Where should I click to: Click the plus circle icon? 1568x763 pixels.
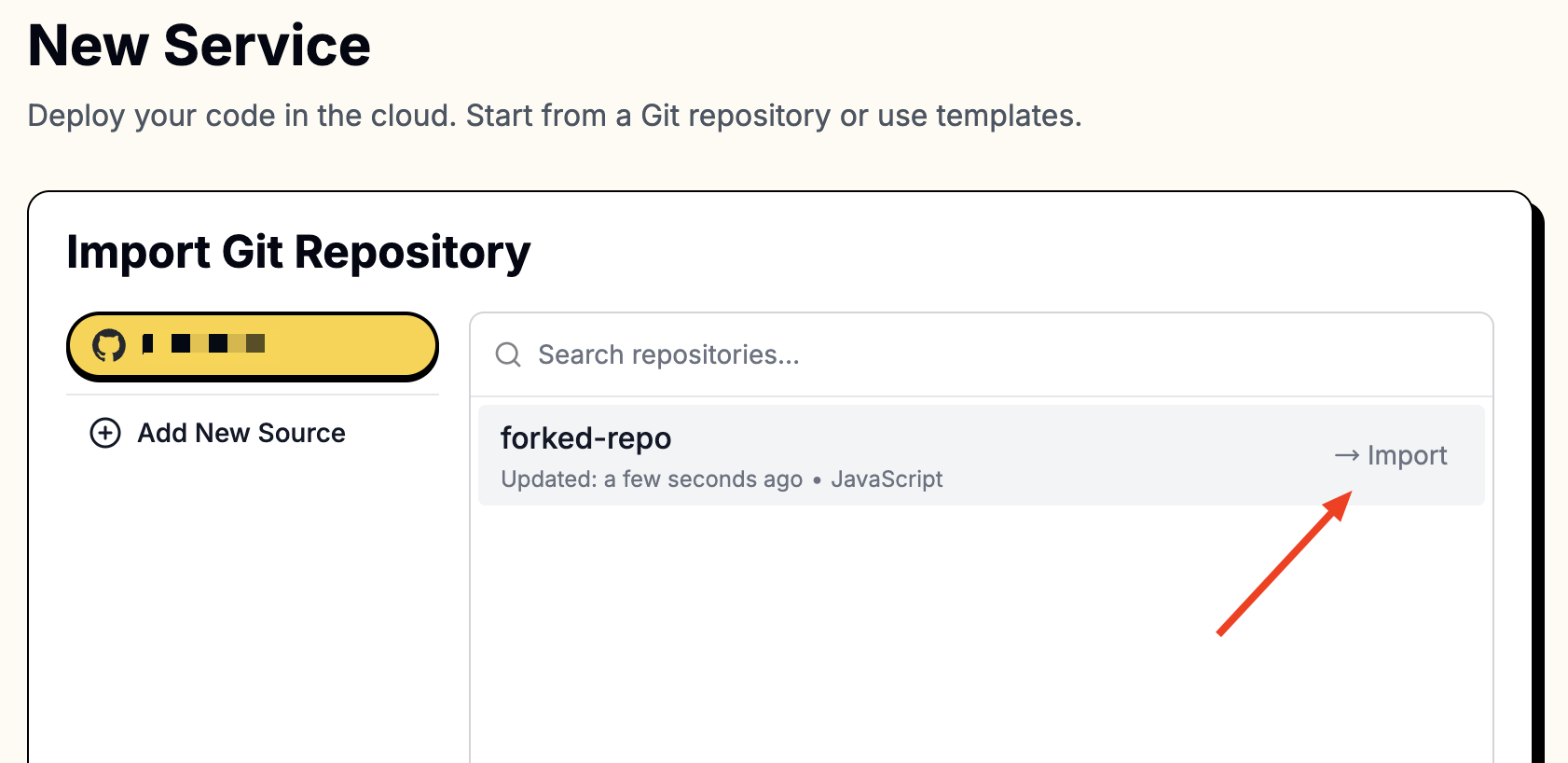[105, 433]
